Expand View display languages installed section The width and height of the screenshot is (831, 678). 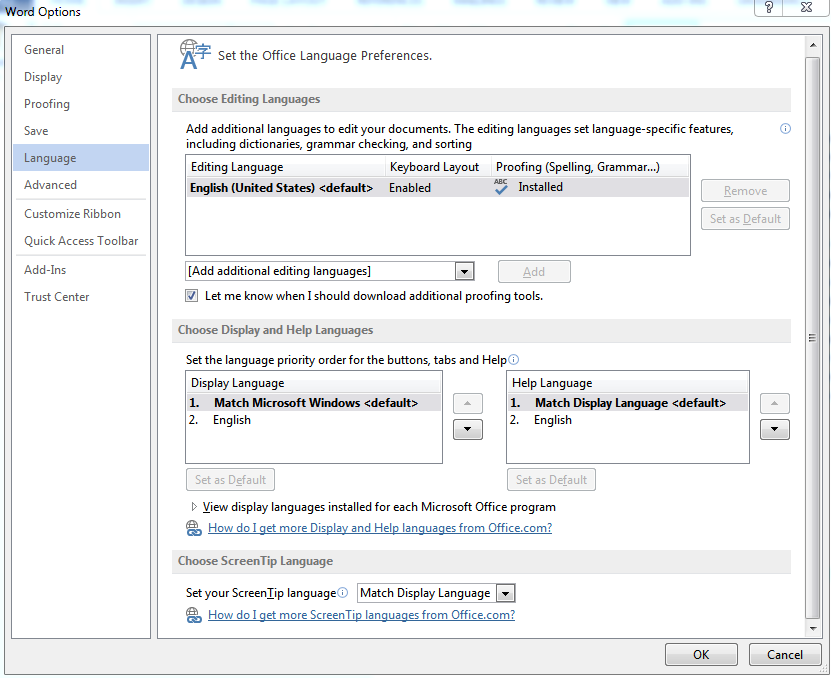click(194, 507)
